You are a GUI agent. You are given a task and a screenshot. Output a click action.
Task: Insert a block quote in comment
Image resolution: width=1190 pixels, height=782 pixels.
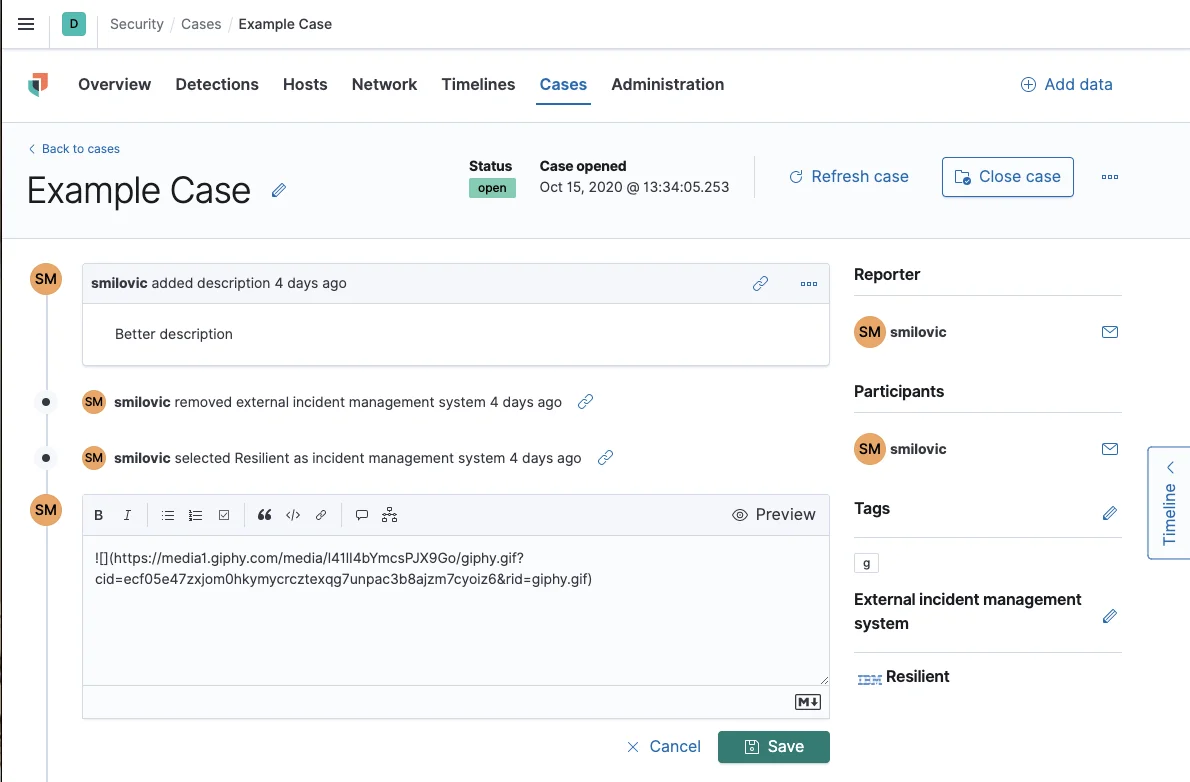(265, 515)
